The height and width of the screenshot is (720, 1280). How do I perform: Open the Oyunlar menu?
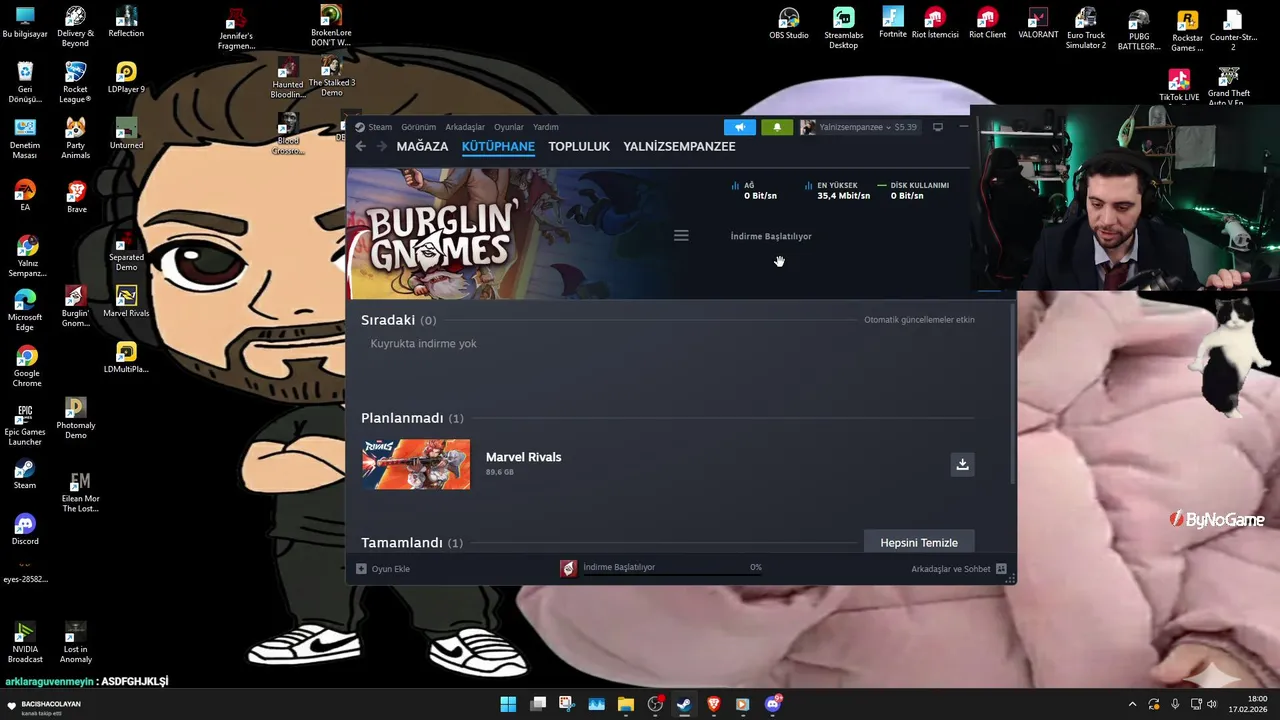tap(509, 127)
